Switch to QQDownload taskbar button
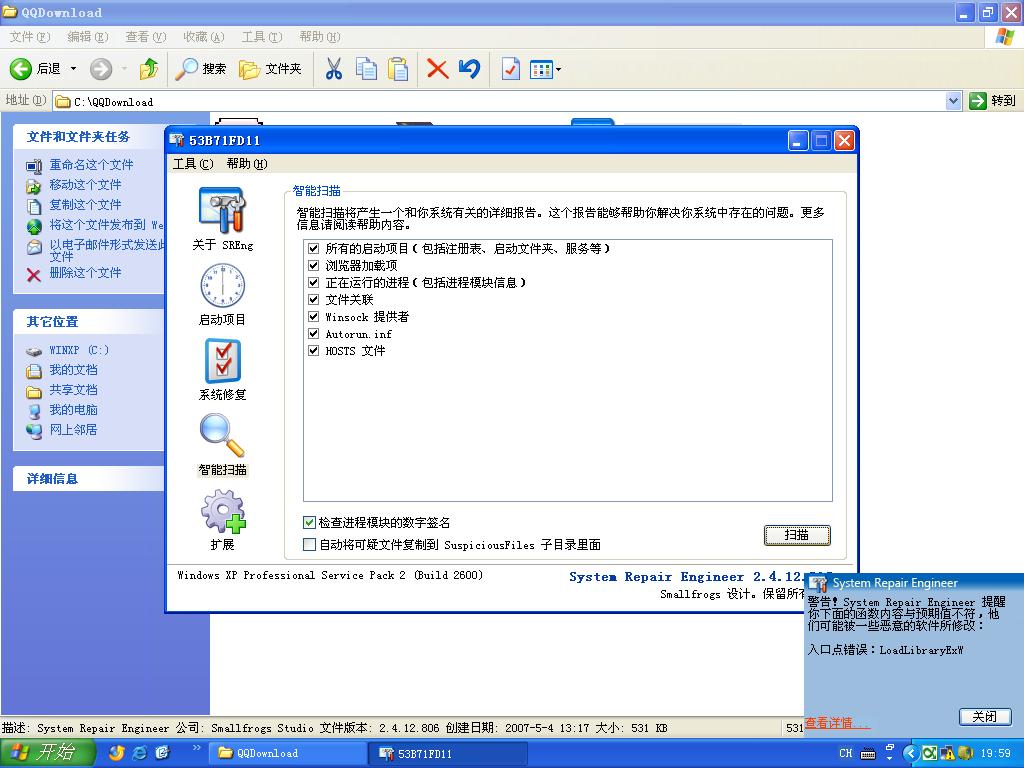This screenshot has width=1024, height=768. (x=287, y=753)
